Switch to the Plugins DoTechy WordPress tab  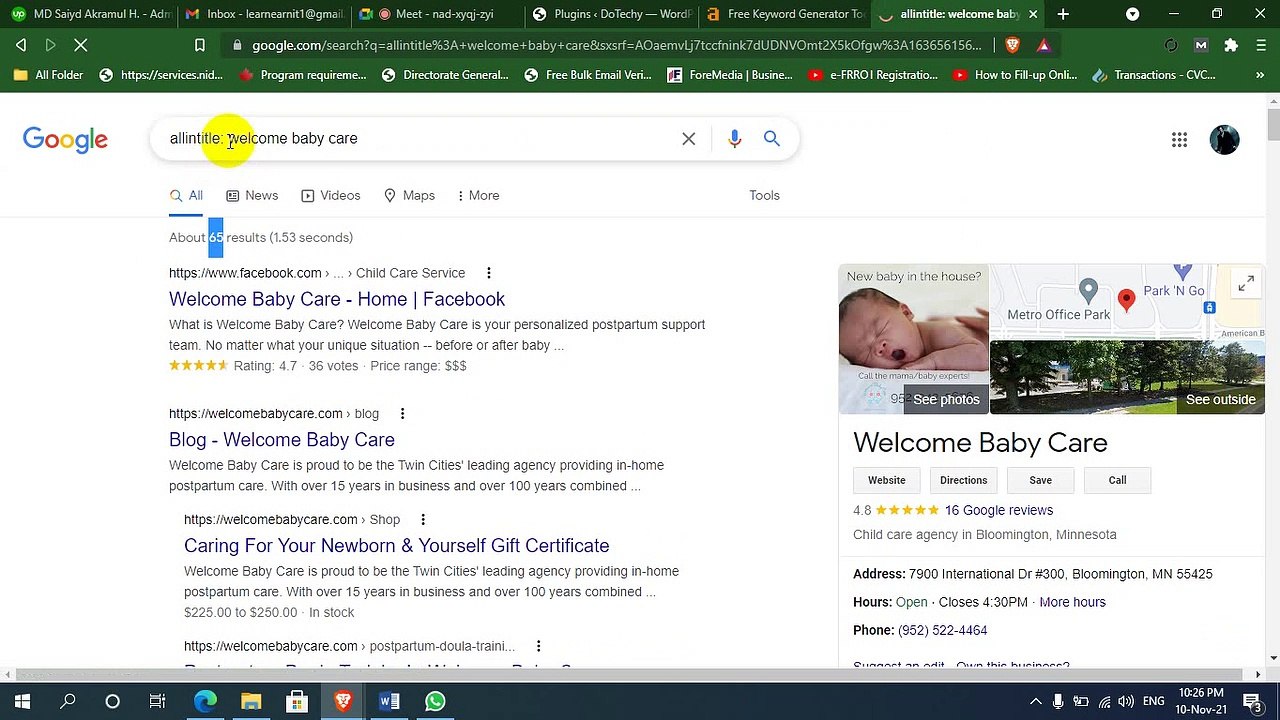[611, 14]
